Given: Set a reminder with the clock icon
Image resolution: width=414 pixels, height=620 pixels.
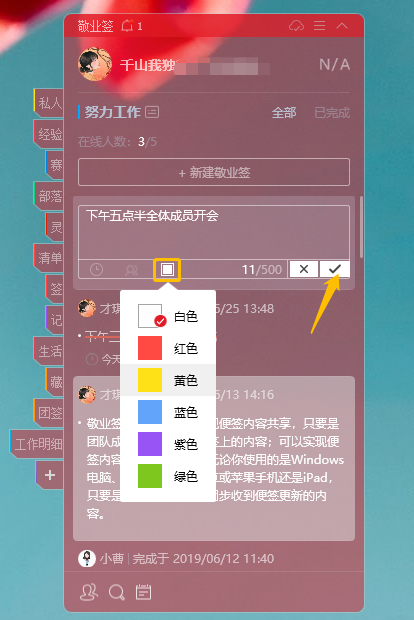Looking at the screenshot, I should (96, 270).
